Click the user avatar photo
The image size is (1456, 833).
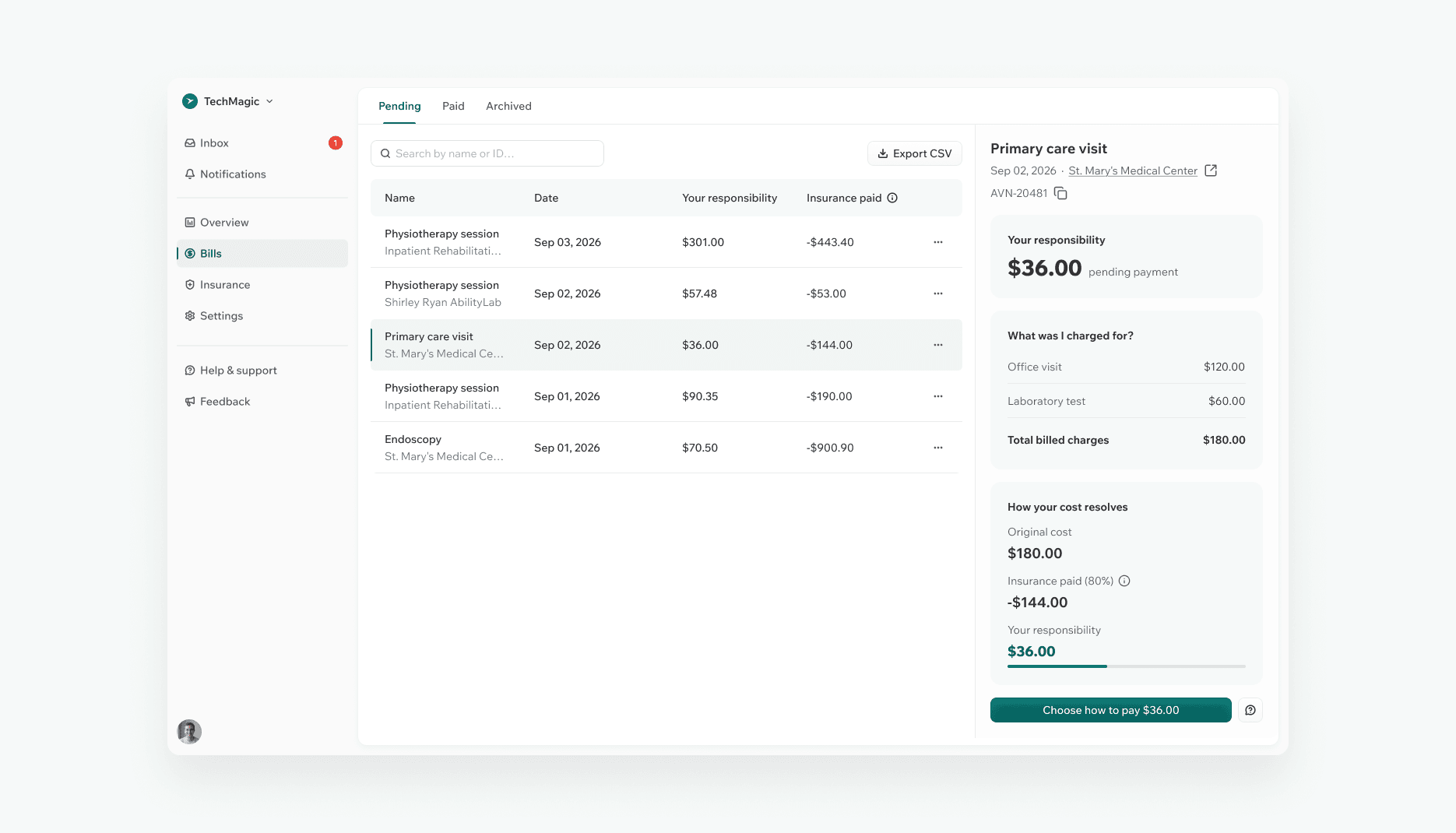tap(189, 732)
